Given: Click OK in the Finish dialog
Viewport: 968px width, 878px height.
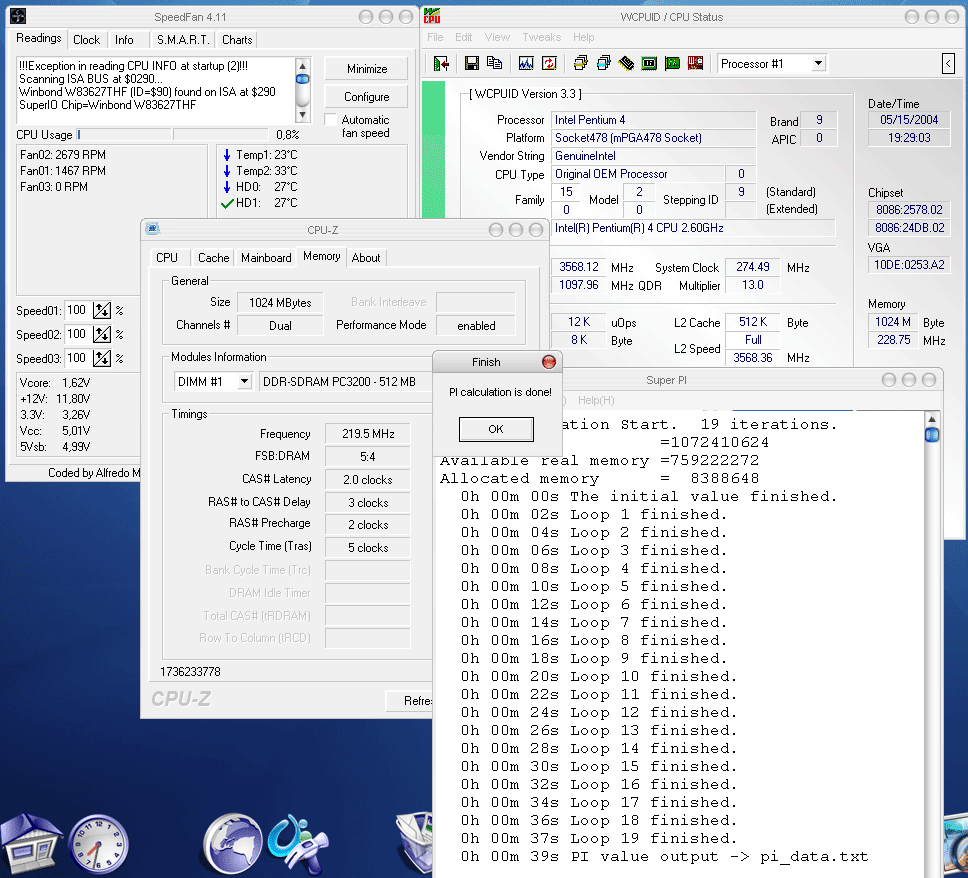Looking at the screenshot, I should coord(496,429).
